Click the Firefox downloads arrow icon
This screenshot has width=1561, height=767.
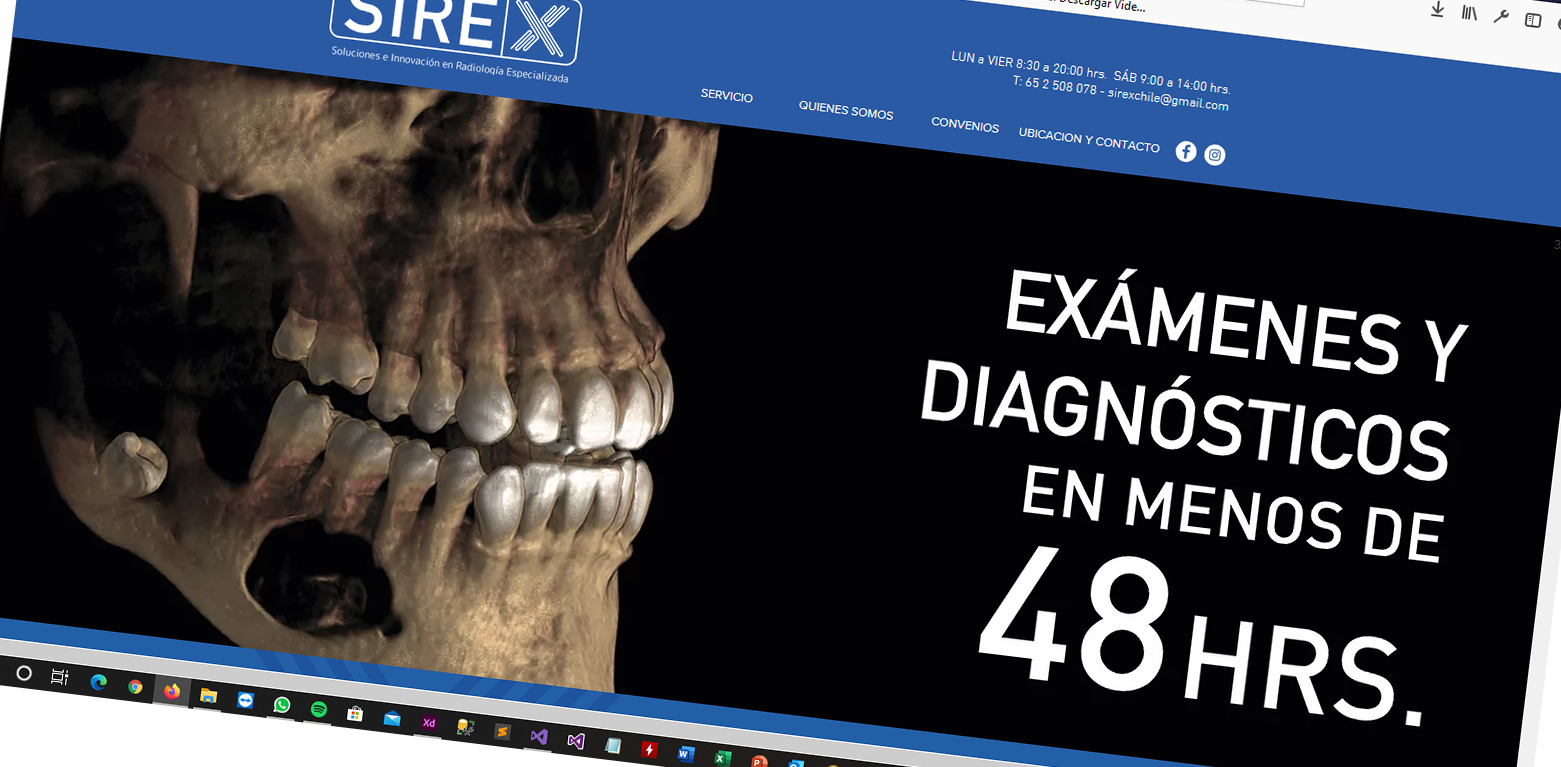click(1437, 10)
